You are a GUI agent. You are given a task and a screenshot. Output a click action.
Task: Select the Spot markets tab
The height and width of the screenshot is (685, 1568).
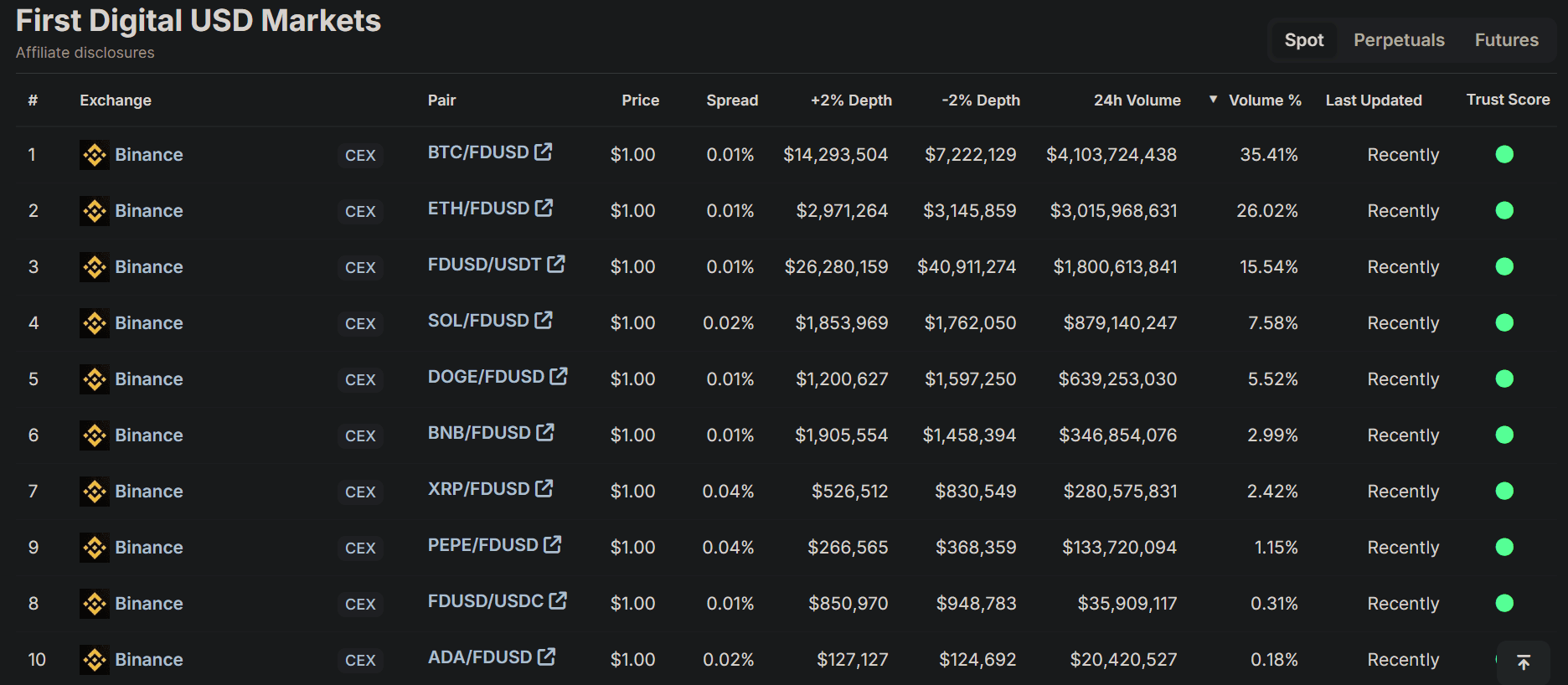point(1303,40)
